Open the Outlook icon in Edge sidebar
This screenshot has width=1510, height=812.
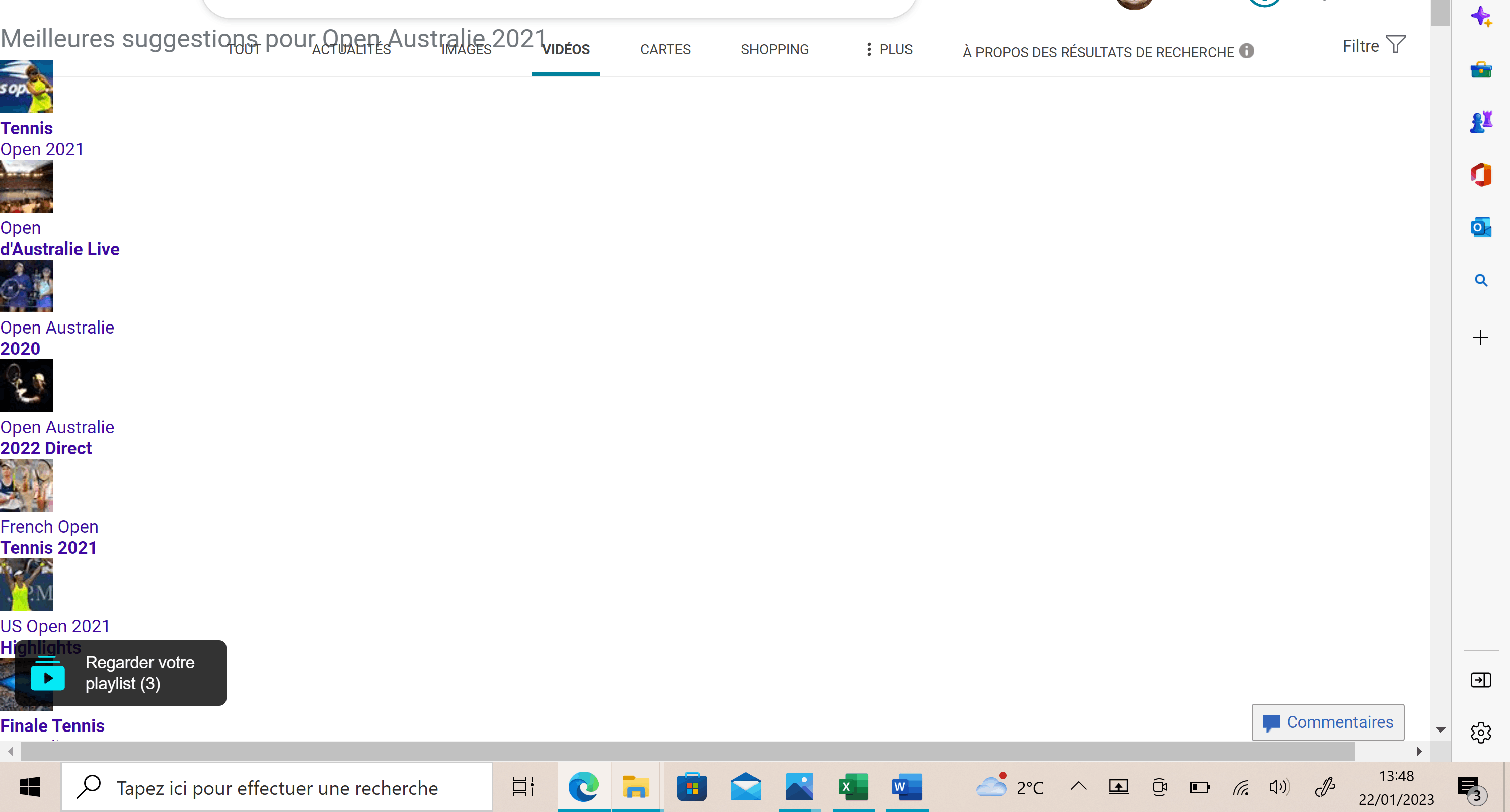point(1481,227)
